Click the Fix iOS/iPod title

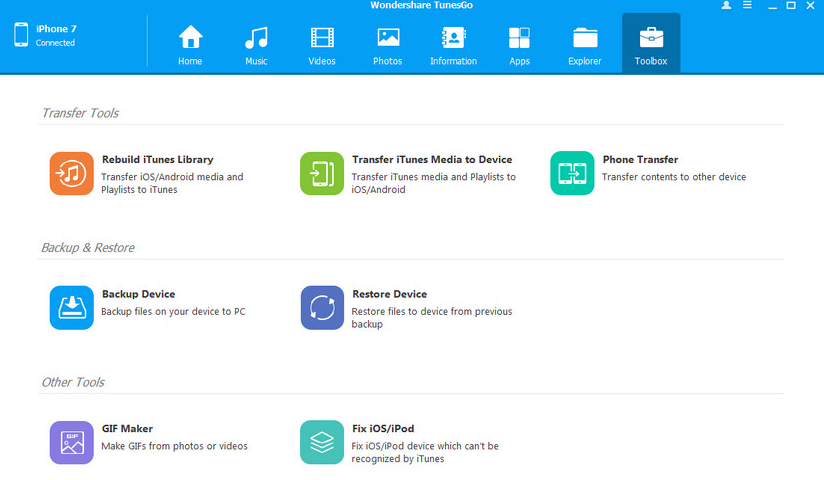383,428
